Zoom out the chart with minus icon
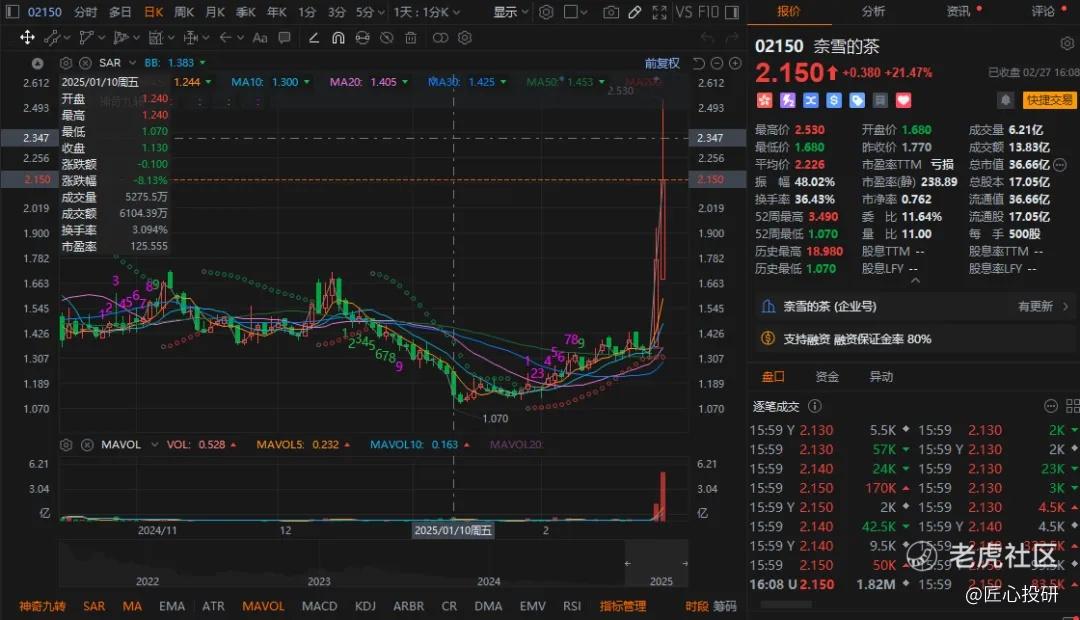Screen dimensions: 1080x620 716,63
